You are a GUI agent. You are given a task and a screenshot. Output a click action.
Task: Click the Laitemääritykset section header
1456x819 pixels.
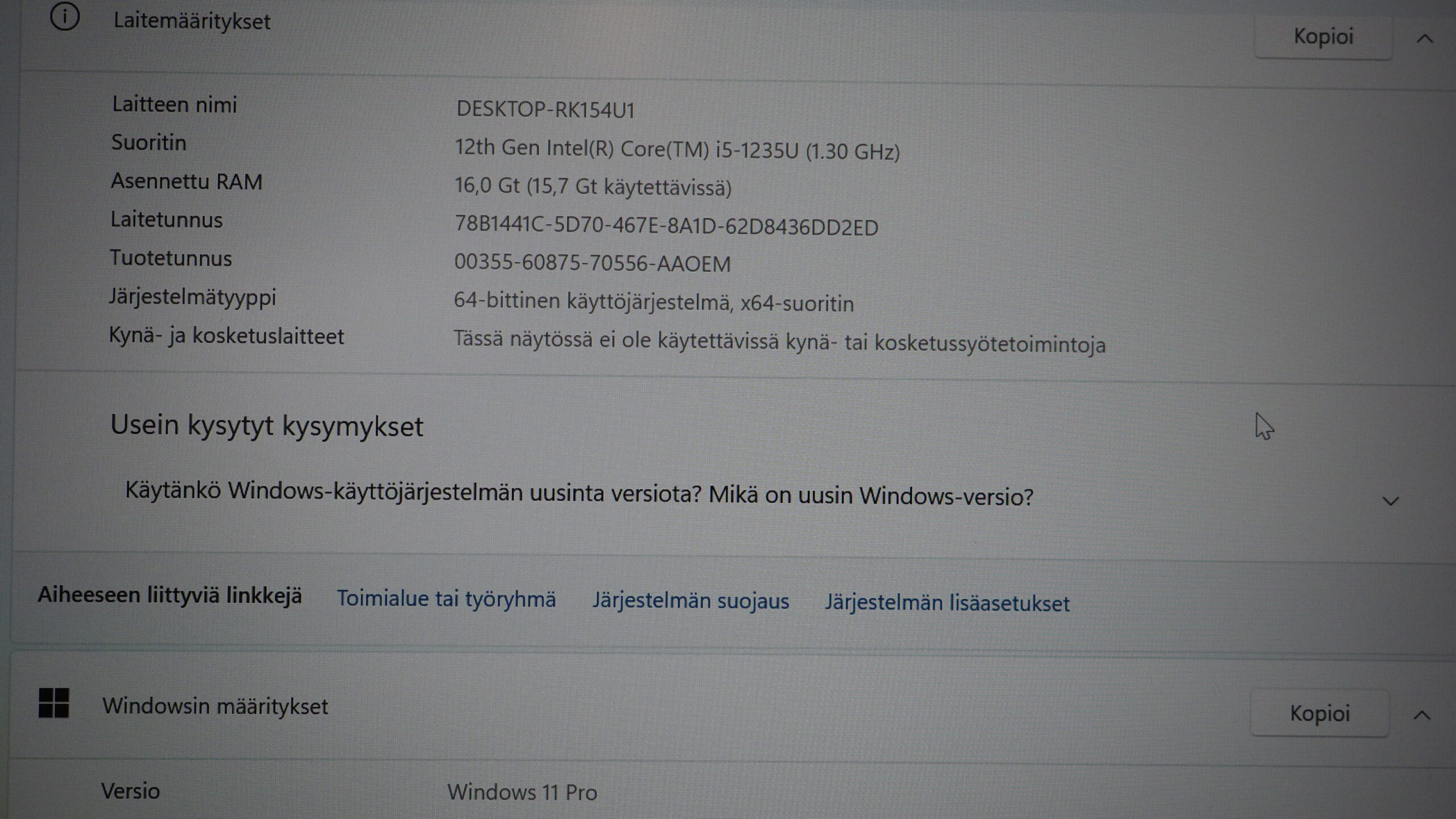tap(192, 22)
